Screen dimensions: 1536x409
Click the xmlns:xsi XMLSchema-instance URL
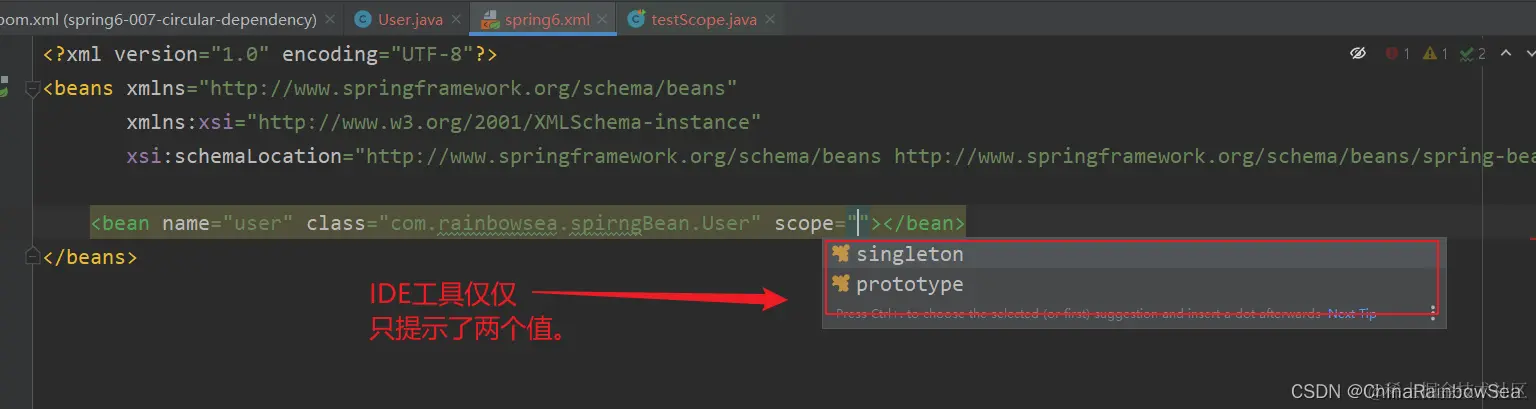click(x=505, y=122)
